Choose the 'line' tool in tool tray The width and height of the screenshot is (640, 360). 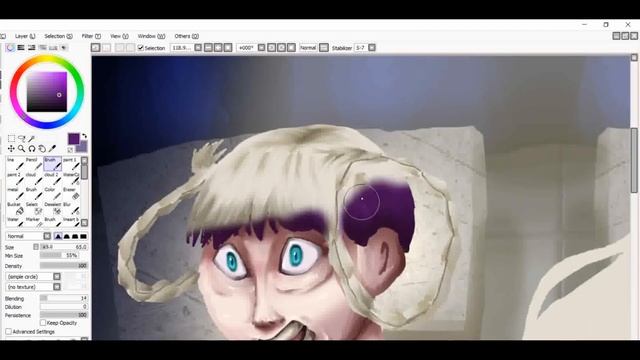click(15, 164)
